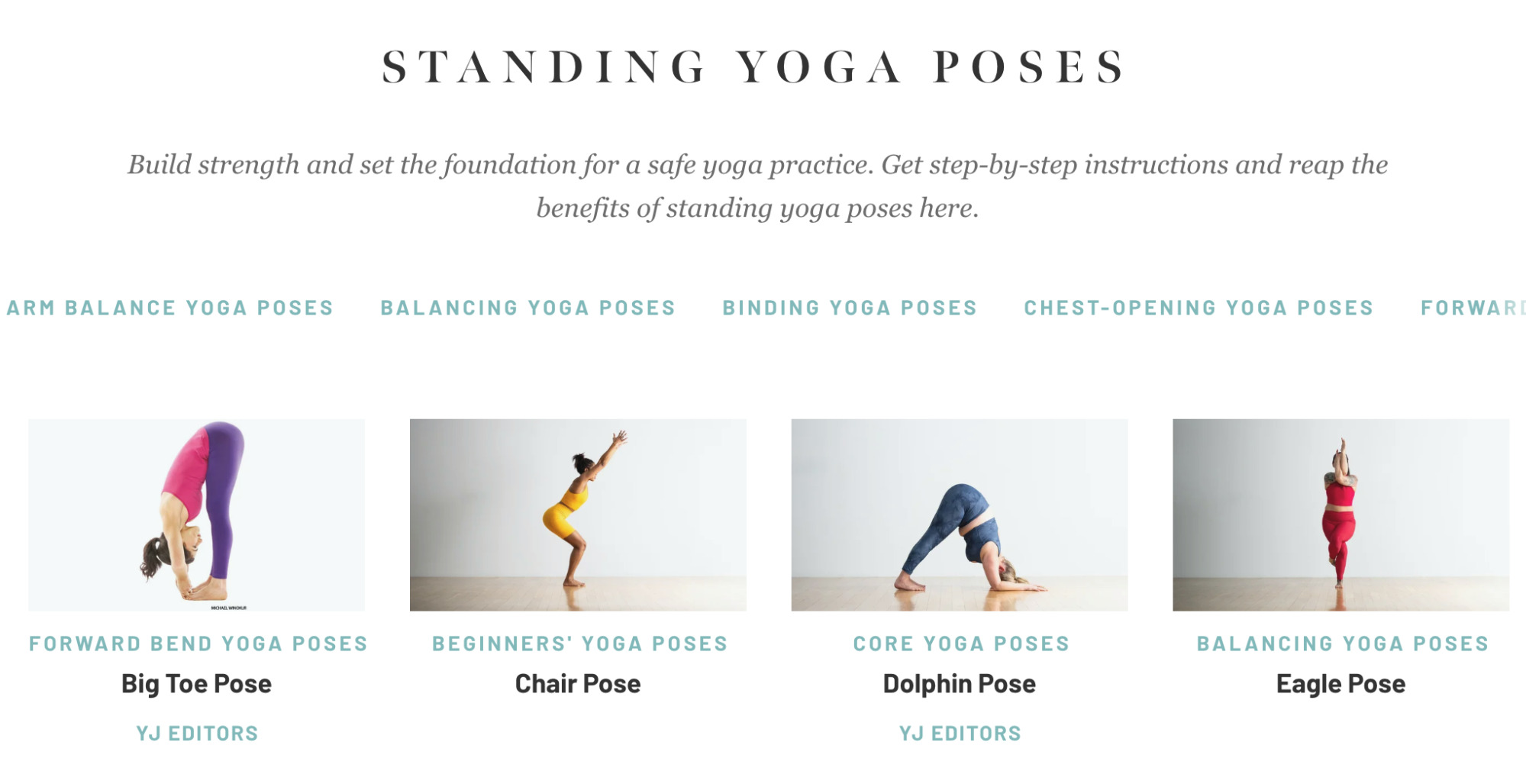Open YJ EDITORS author page under Big Toe Pose
This screenshot has width=1526, height=784.
coord(195,732)
